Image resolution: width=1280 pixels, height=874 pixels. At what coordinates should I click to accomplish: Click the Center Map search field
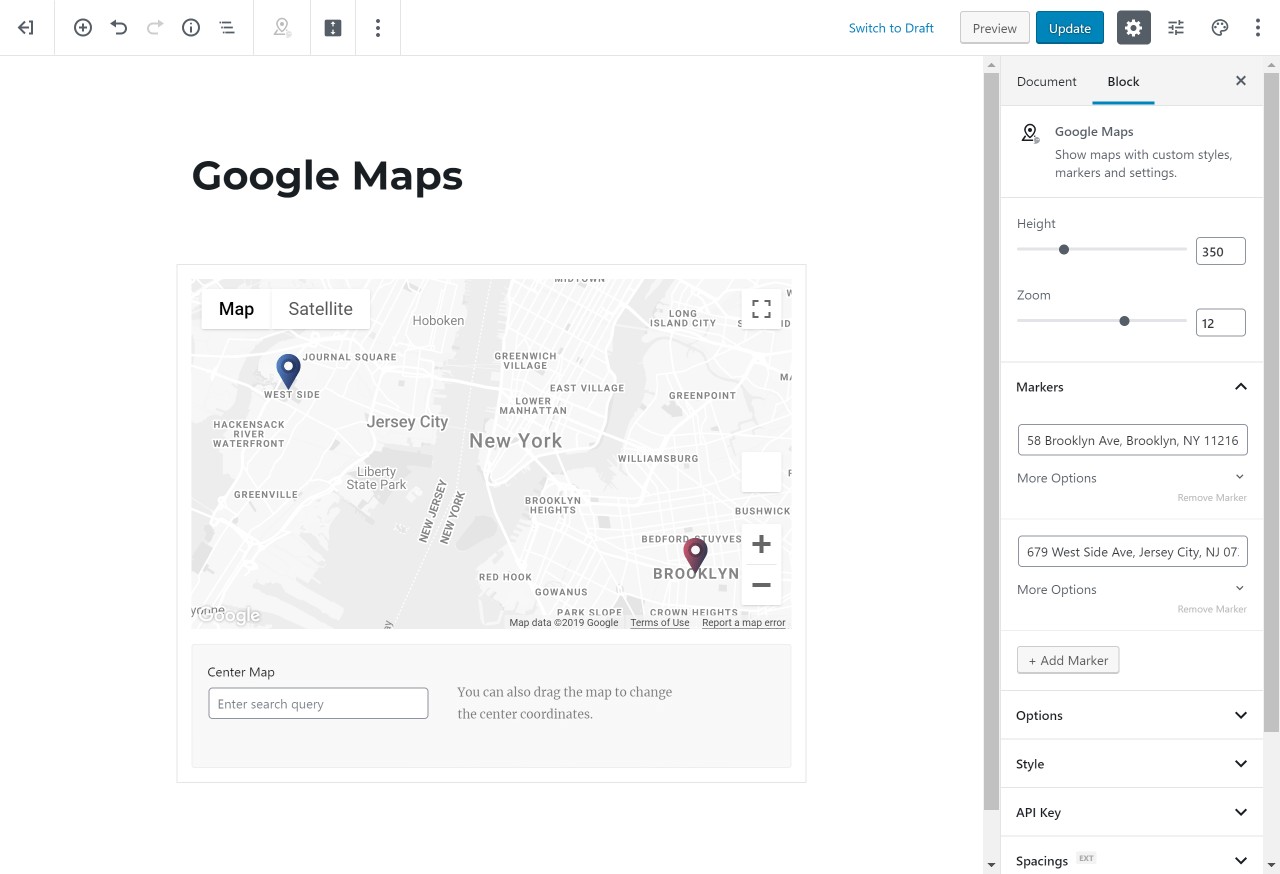tap(318, 703)
